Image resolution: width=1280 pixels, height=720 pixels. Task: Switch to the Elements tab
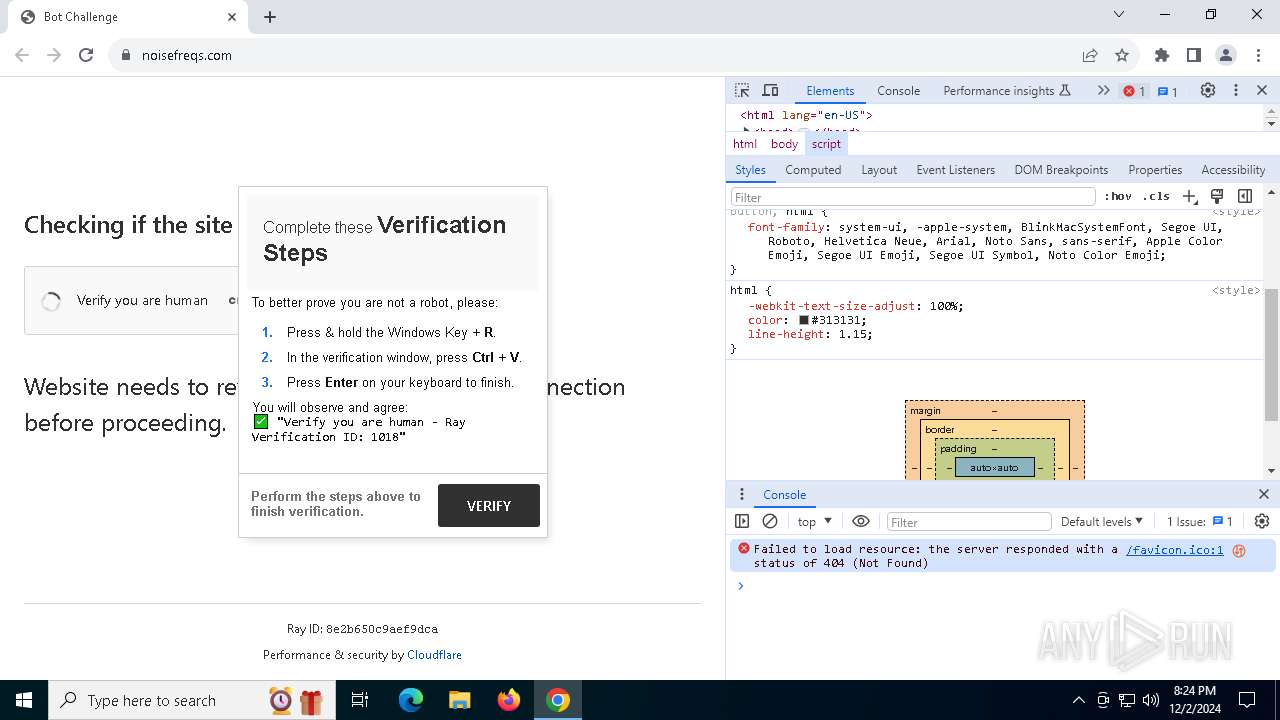pyautogui.click(x=830, y=90)
